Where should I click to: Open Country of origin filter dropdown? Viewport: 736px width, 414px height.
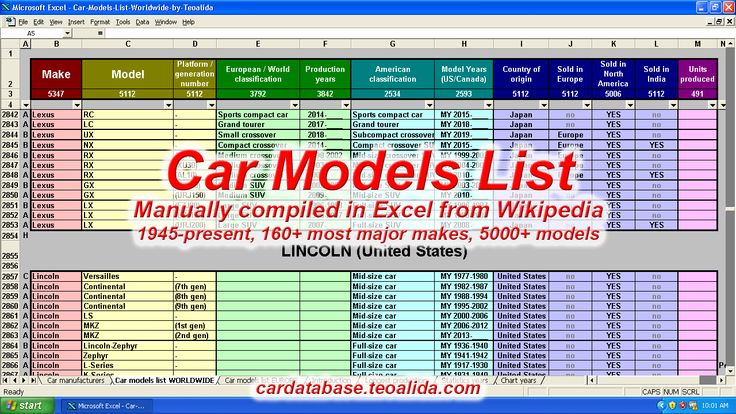(x=544, y=105)
